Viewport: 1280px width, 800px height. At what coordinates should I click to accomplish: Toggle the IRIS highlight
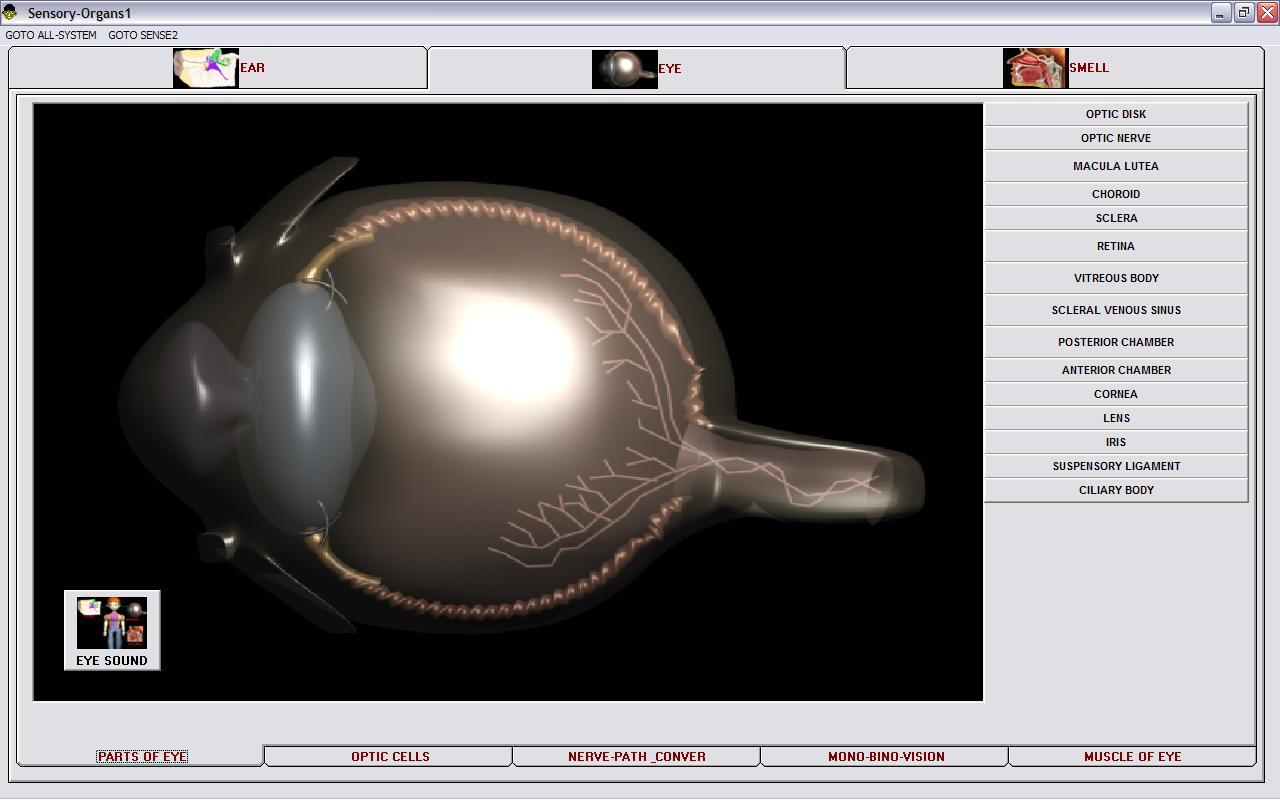[x=1116, y=442]
